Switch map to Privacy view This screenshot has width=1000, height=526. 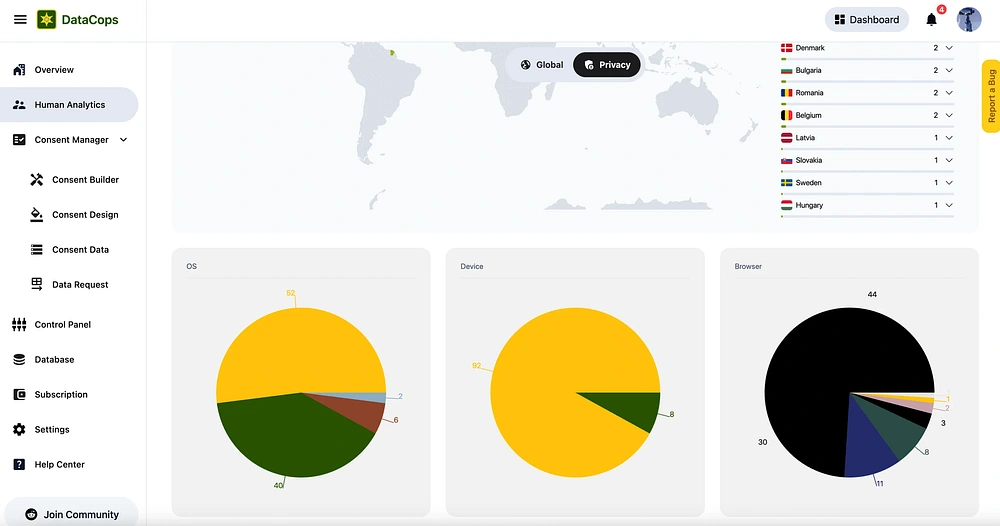coord(607,64)
